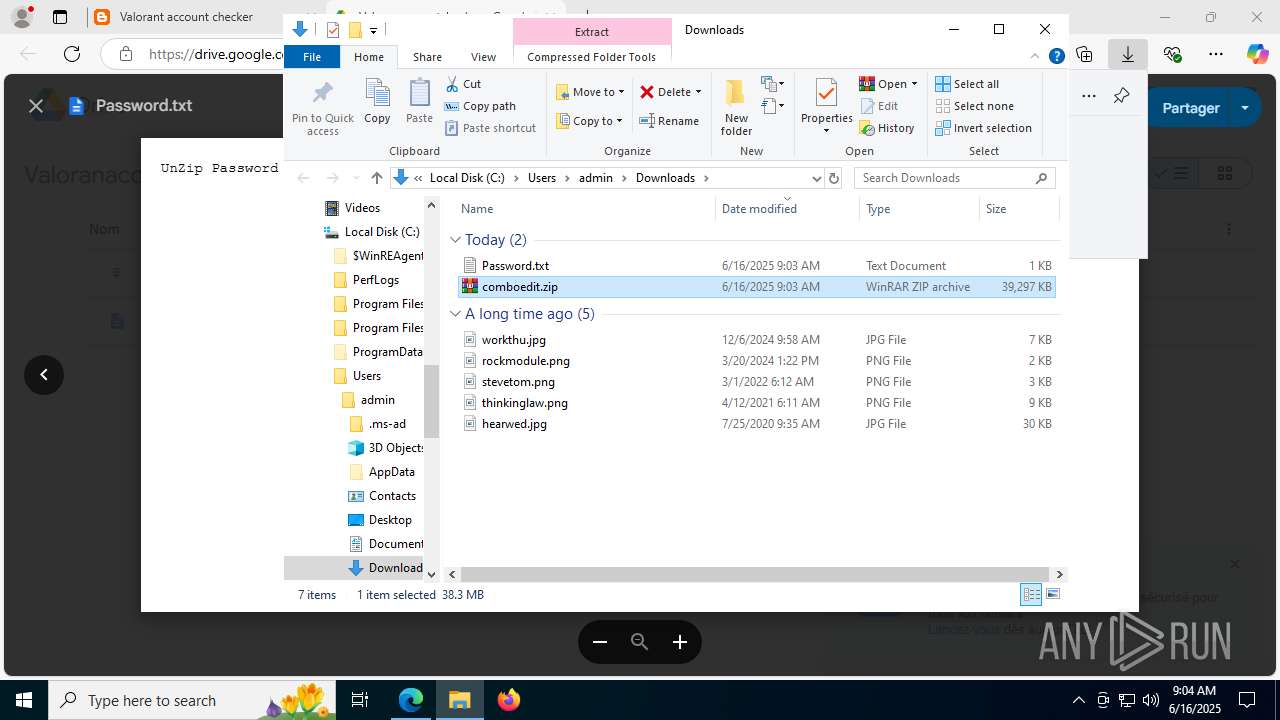Click the Search Downloads field
1280x720 pixels.
pyautogui.click(x=955, y=178)
